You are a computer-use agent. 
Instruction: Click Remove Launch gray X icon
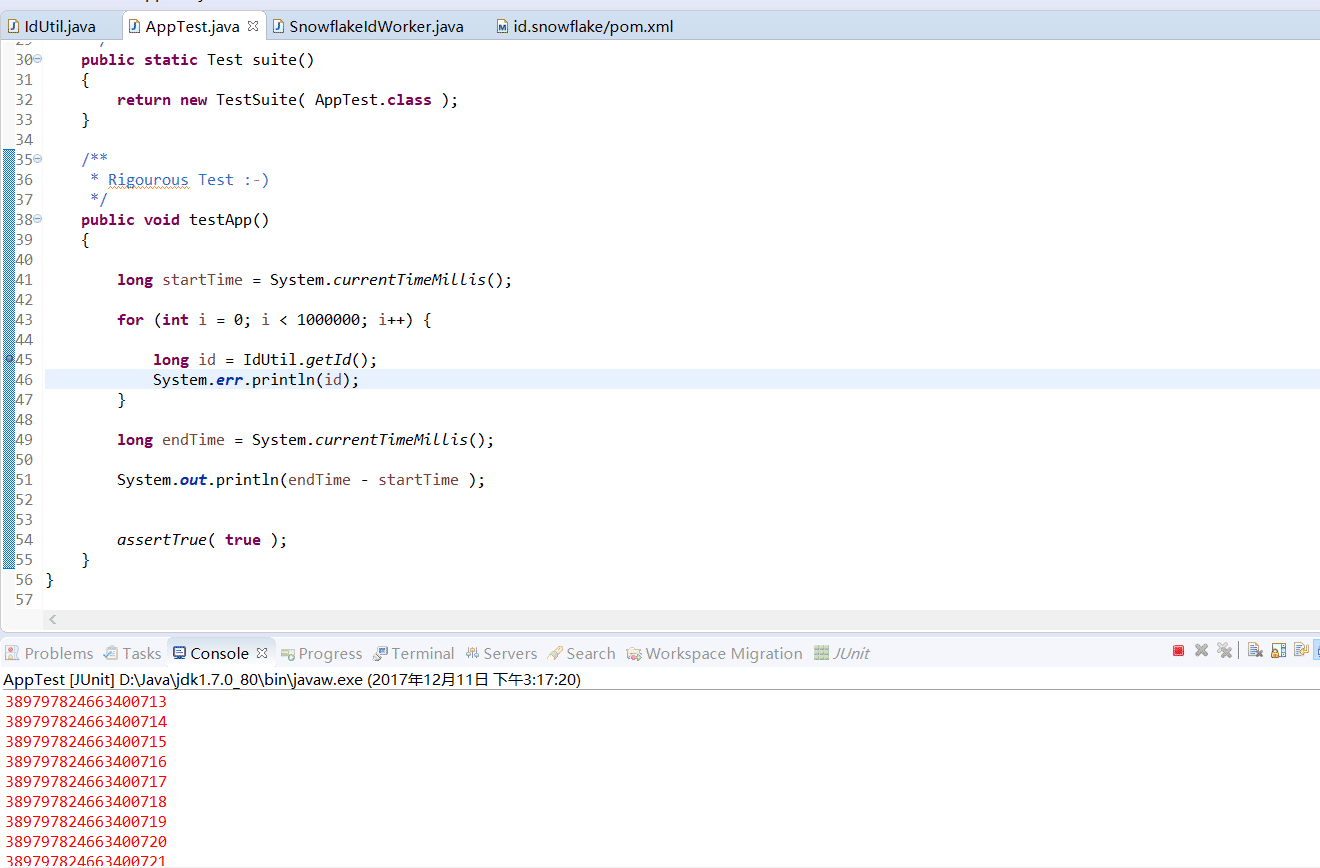point(1201,651)
